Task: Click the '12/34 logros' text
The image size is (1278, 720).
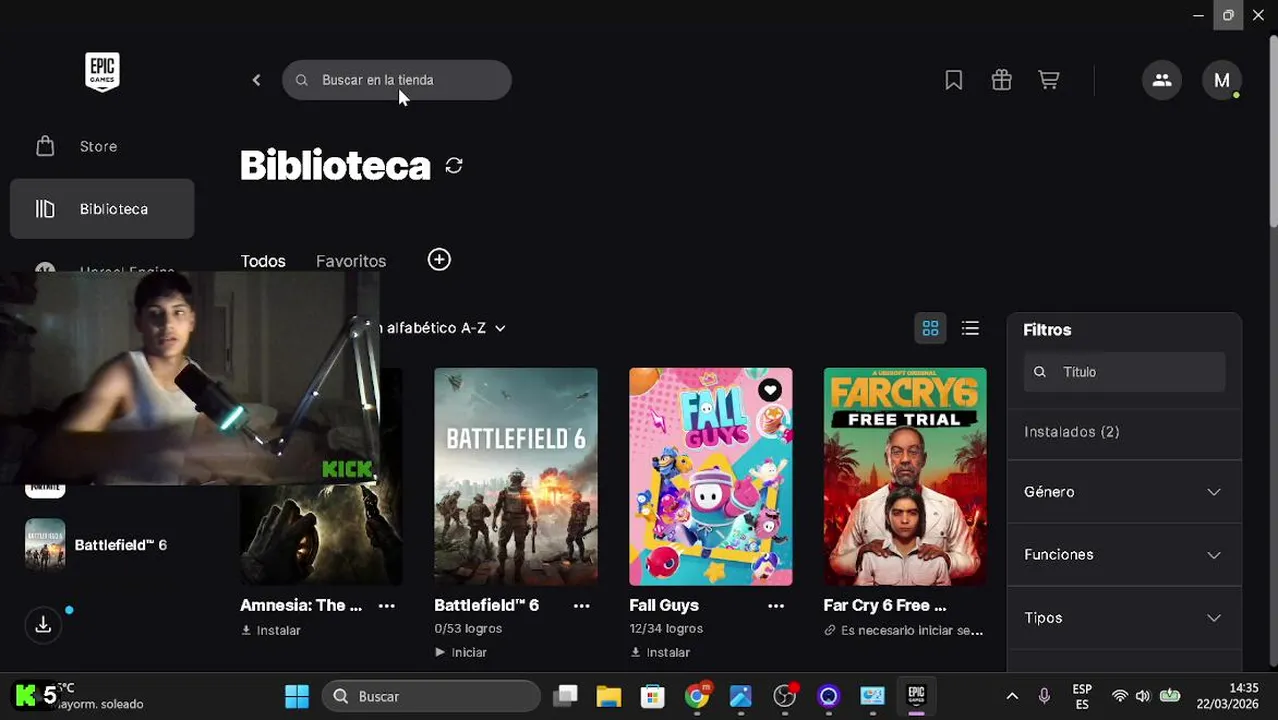Action: pos(666,629)
